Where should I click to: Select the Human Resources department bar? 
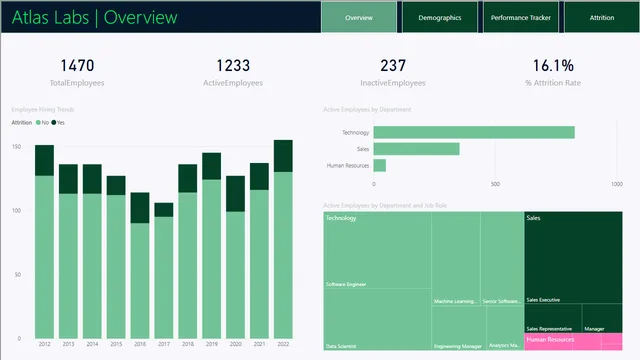(380, 165)
